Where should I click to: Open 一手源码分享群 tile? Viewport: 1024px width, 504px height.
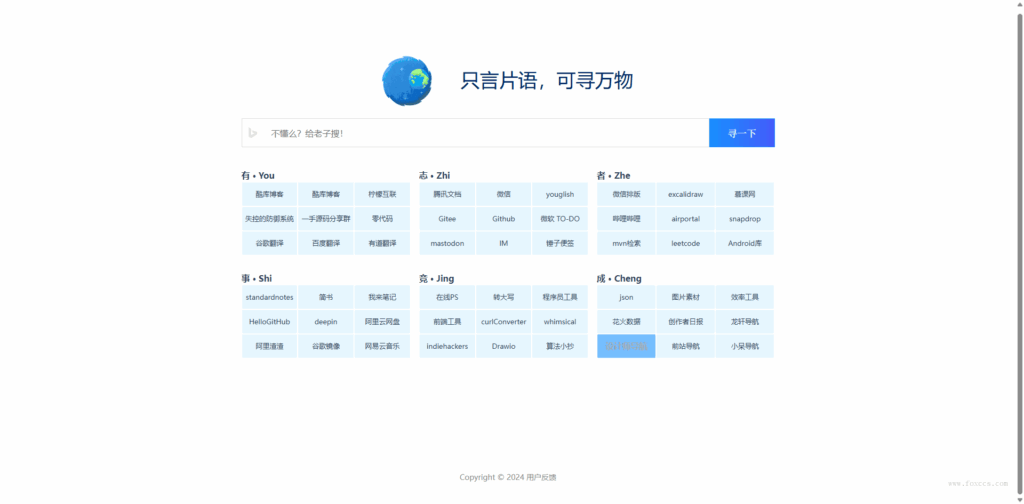[326, 219]
